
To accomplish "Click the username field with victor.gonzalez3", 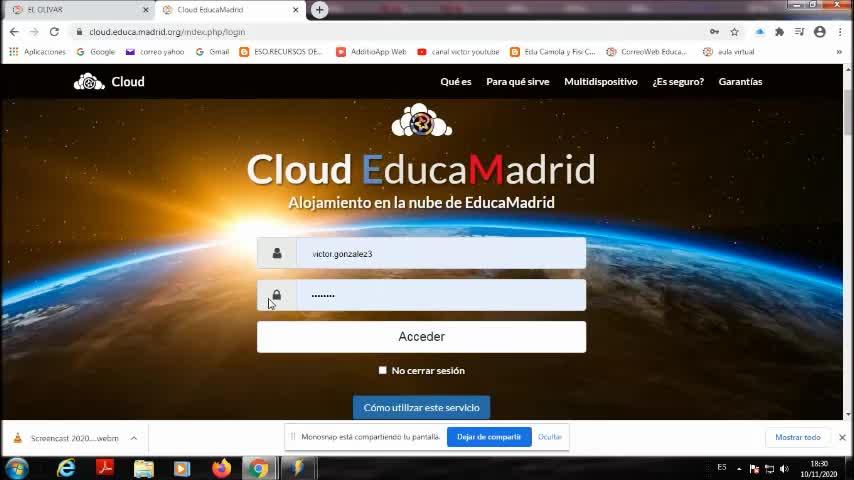I will pos(422,253).
